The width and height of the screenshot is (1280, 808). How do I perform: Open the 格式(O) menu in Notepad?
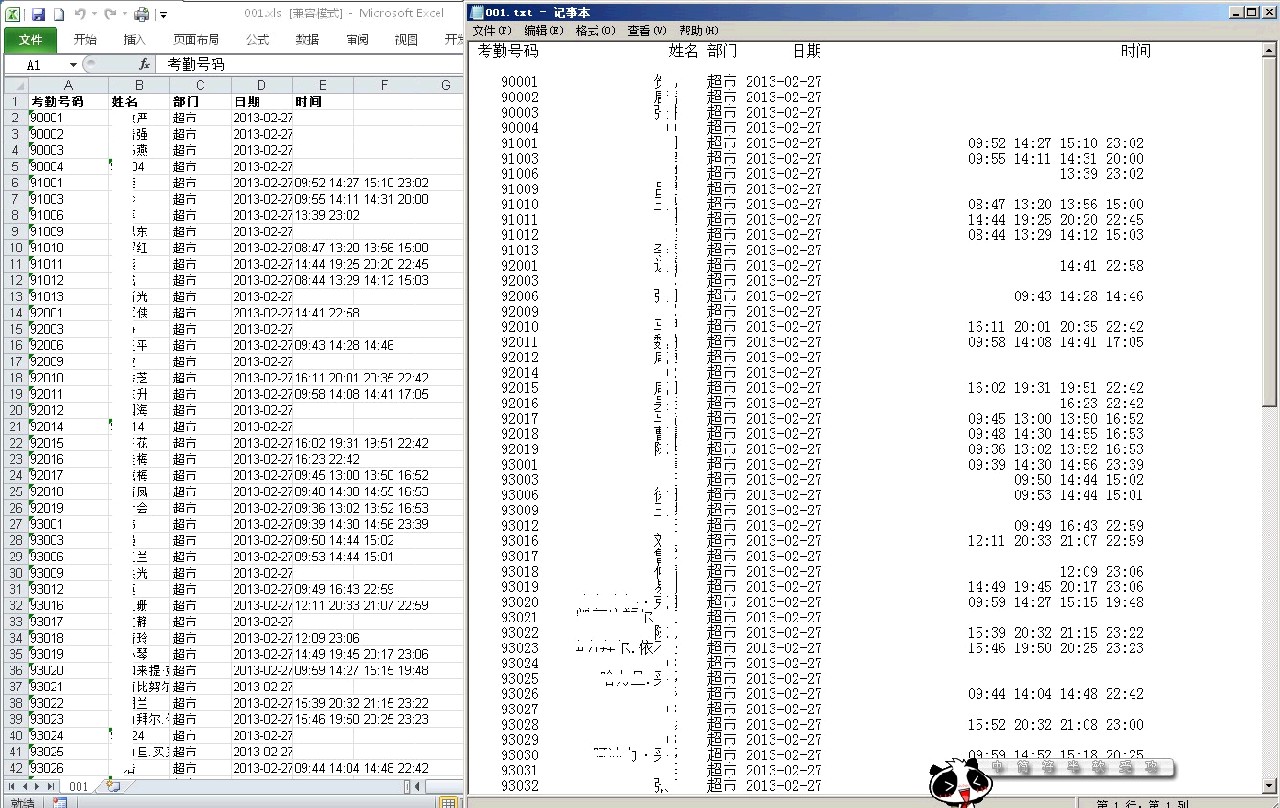(x=595, y=31)
